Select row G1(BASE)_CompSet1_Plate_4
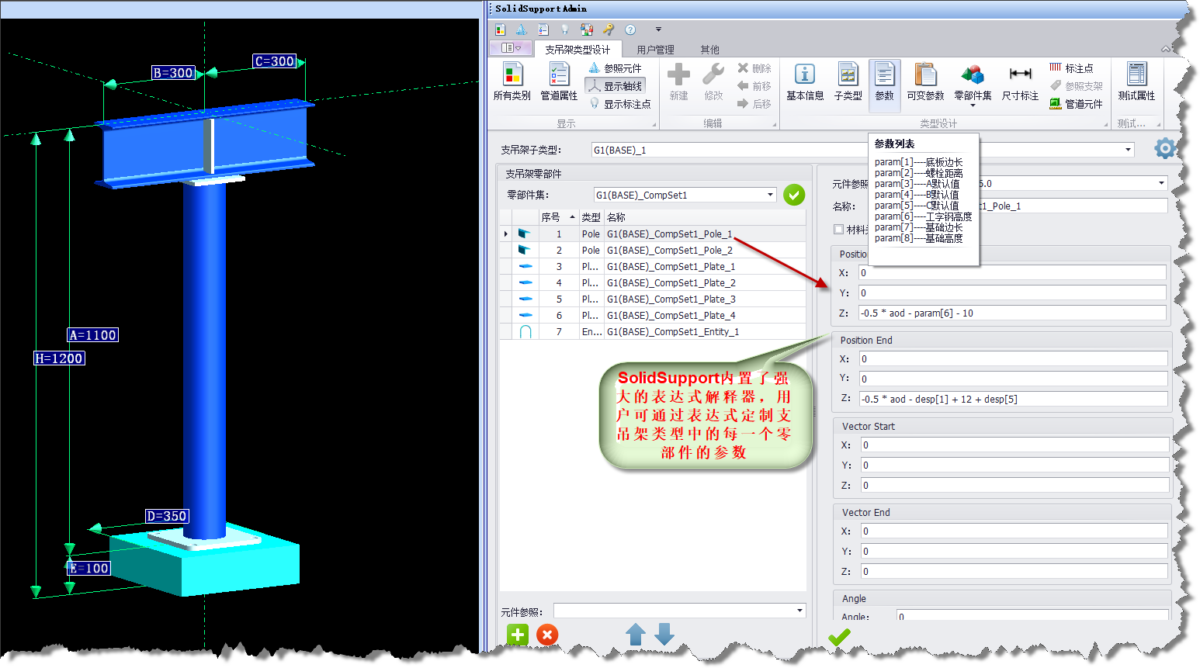The width and height of the screenshot is (1200, 668). (x=652, y=315)
